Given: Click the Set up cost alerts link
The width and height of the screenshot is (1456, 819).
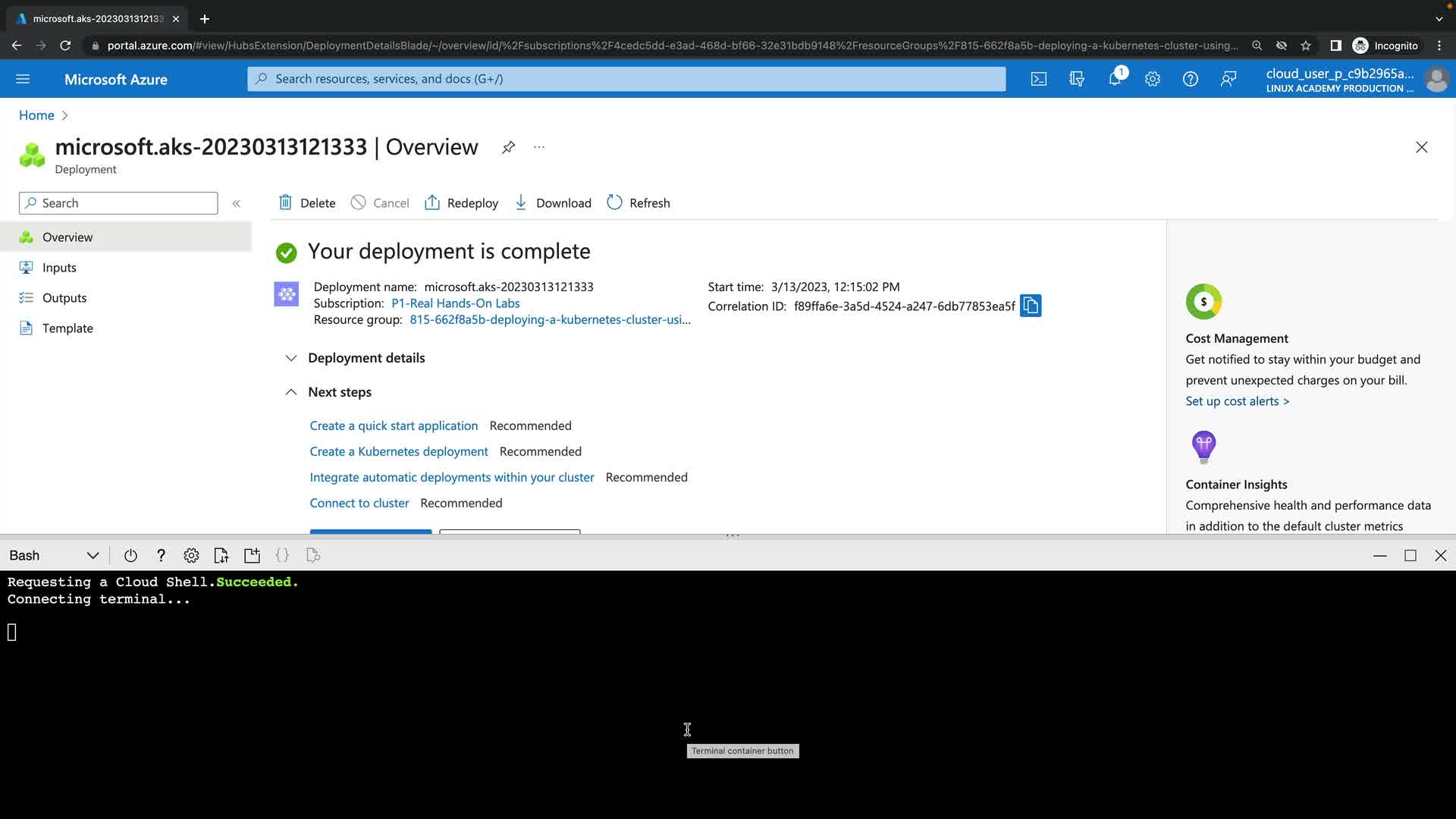Looking at the screenshot, I should (1237, 401).
